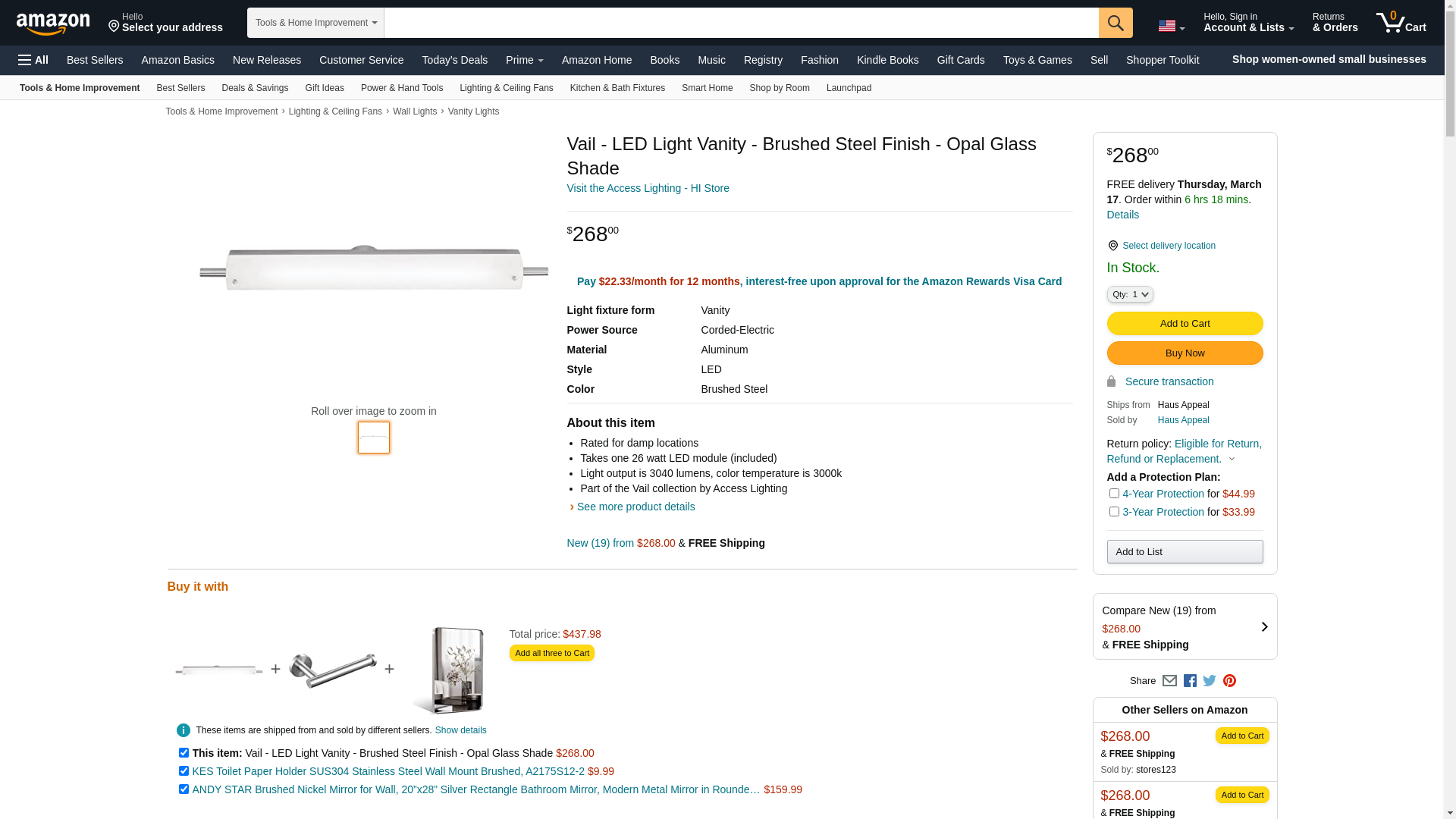Visit the Access Lighting - HI Store link
The height and width of the screenshot is (819, 1456).
(x=648, y=188)
